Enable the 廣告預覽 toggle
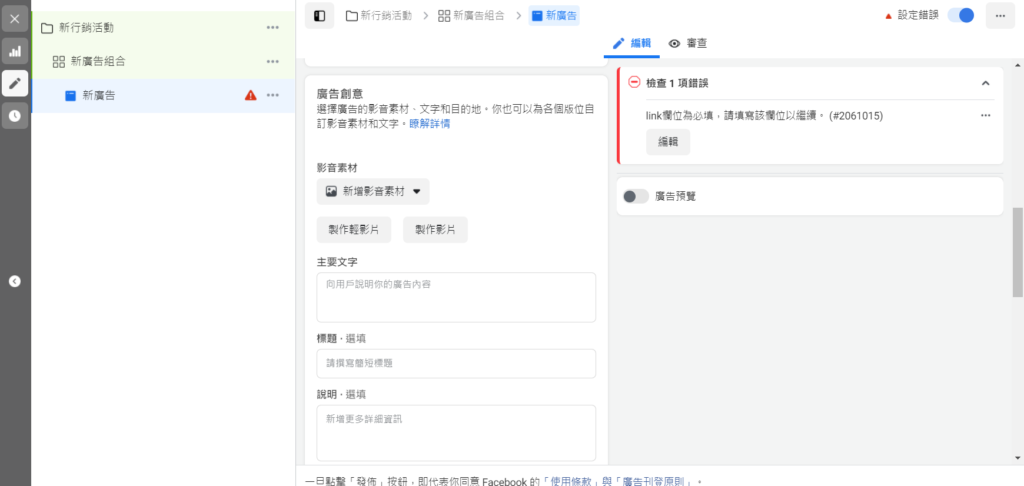The width and height of the screenshot is (1024, 486). [x=636, y=196]
